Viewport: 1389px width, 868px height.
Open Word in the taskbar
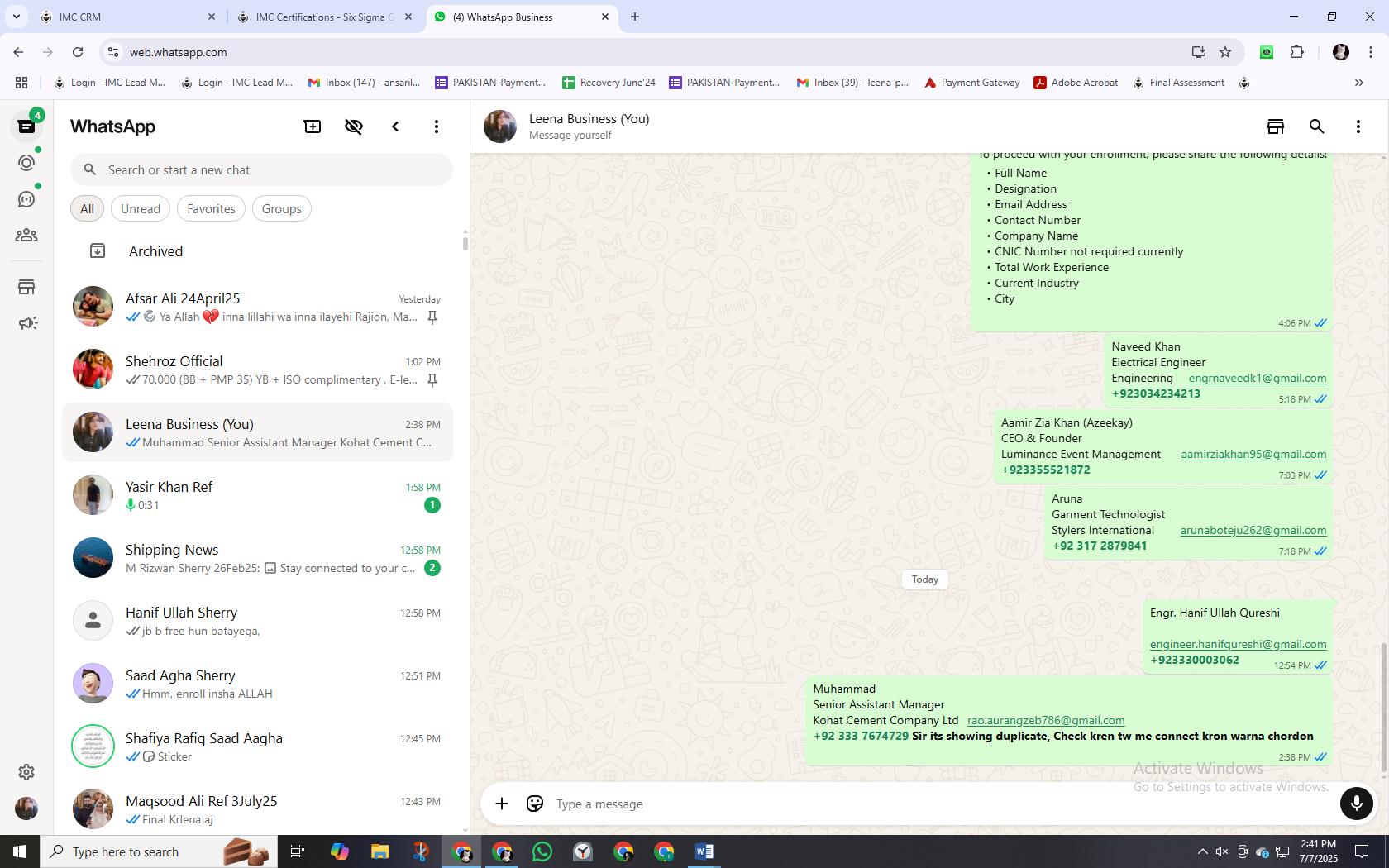704,851
